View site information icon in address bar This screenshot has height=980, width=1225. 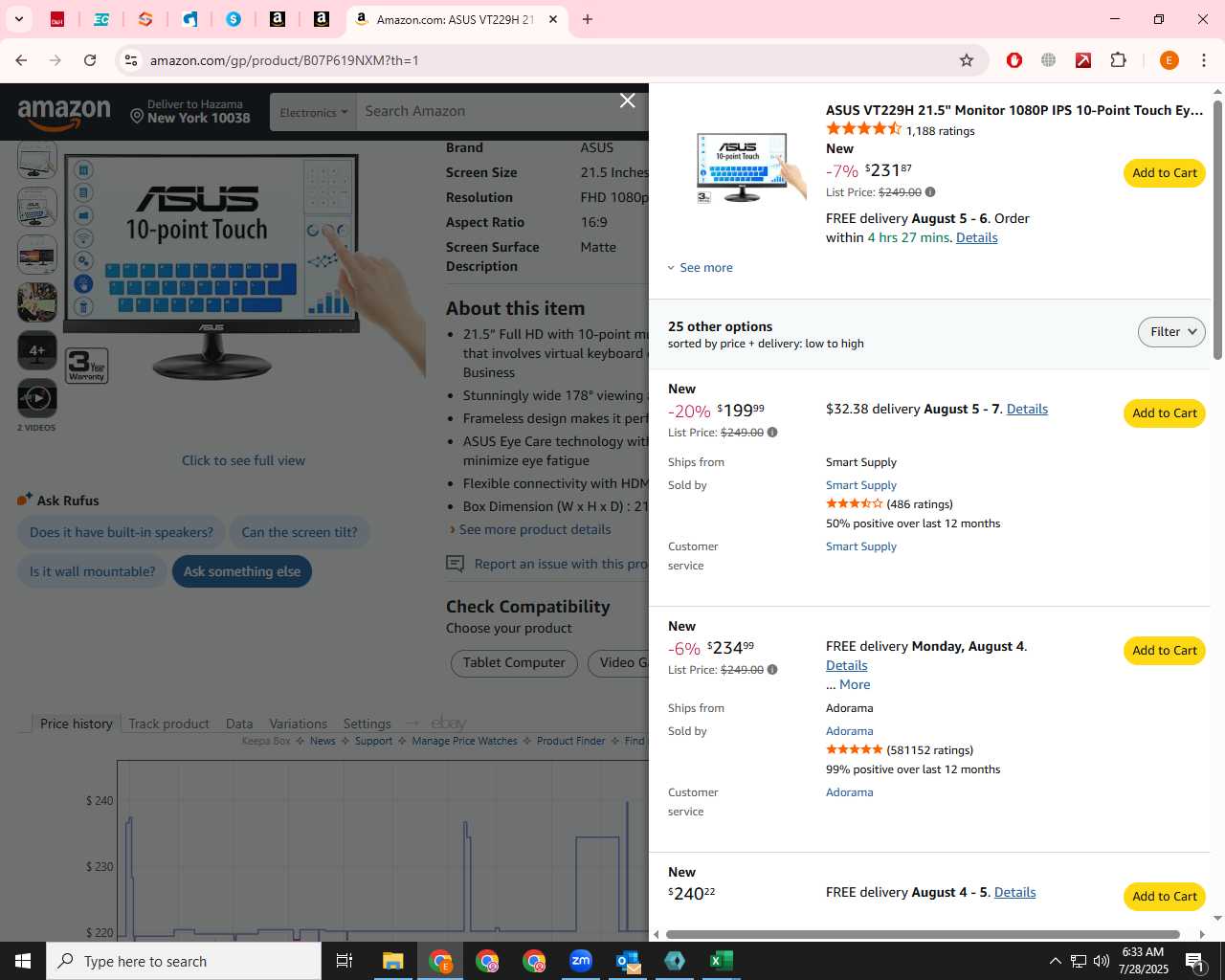(x=131, y=60)
